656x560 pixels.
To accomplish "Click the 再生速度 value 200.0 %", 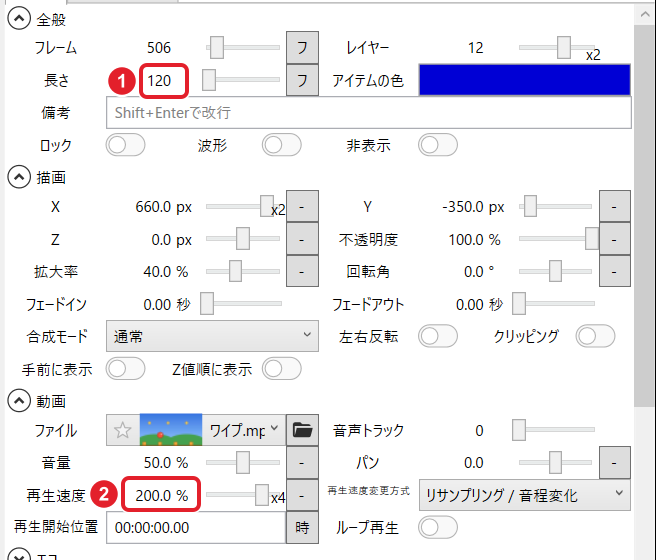I will point(161,496).
